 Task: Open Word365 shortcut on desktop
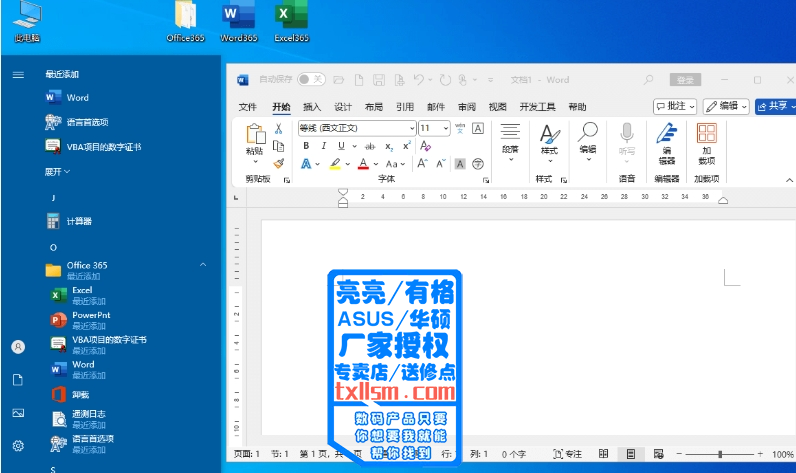239,21
